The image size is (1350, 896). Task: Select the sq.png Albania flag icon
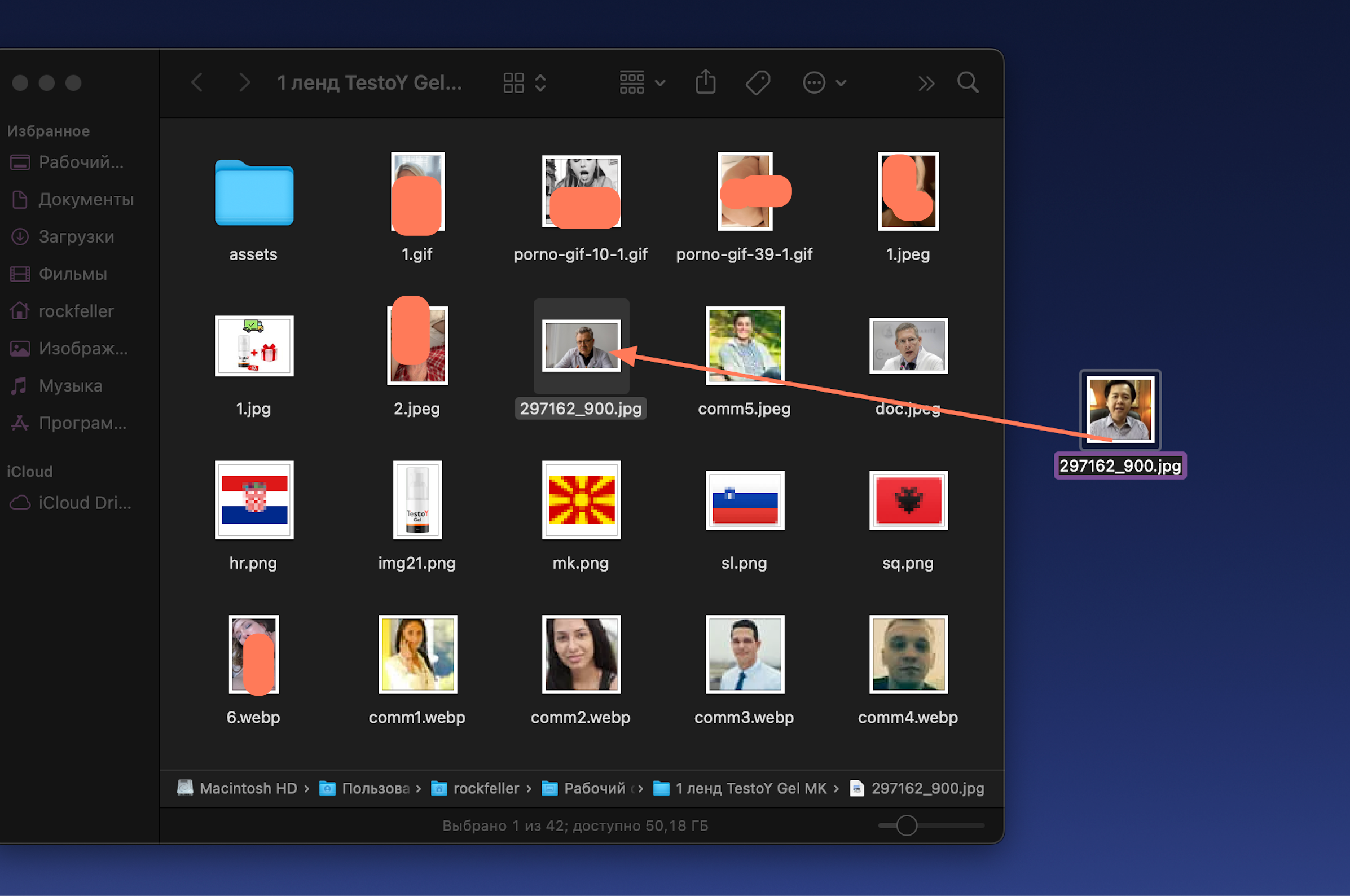(x=908, y=500)
